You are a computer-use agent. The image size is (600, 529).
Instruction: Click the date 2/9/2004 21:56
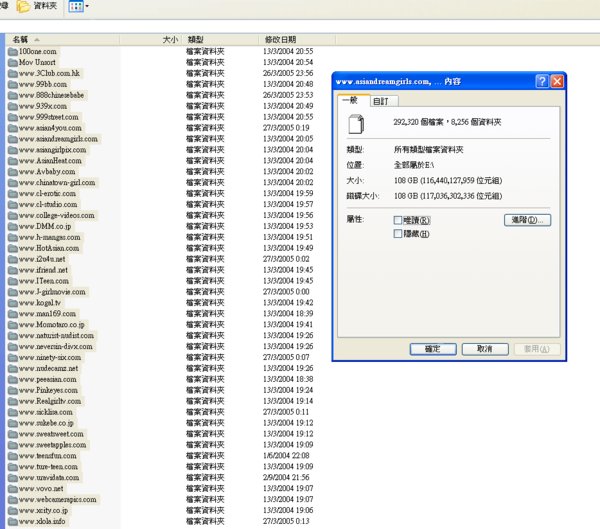[286, 478]
